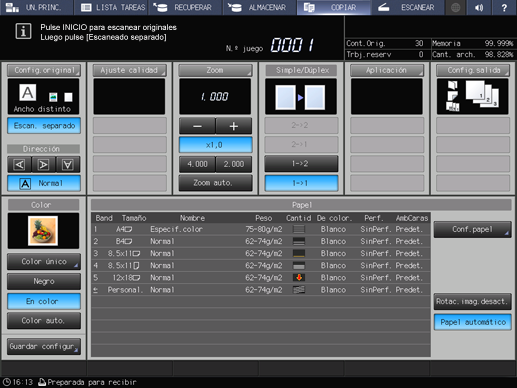
Task: Click the Tamaño column header
Action: (134, 218)
